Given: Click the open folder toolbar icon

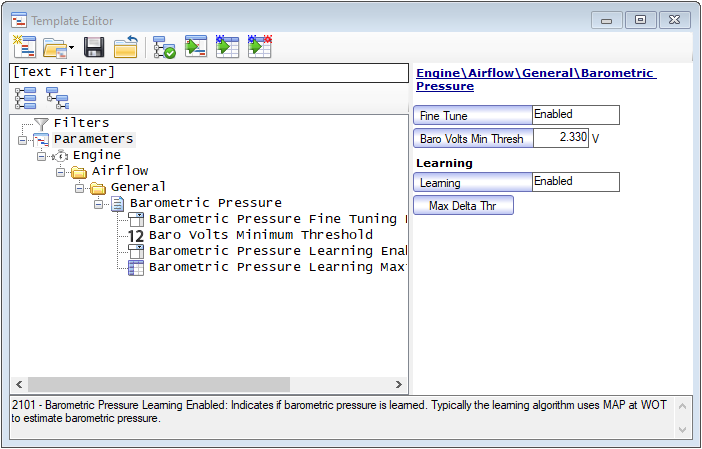Looking at the screenshot, I should [54, 47].
